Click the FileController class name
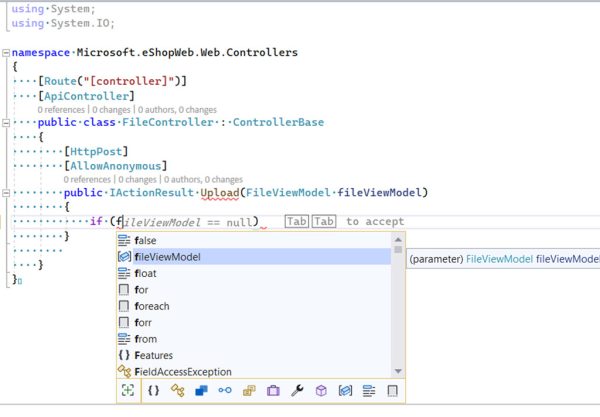Image resolution: width=600 pixels, height=417 pixels. pyautogui.click(x=168, y=122)
